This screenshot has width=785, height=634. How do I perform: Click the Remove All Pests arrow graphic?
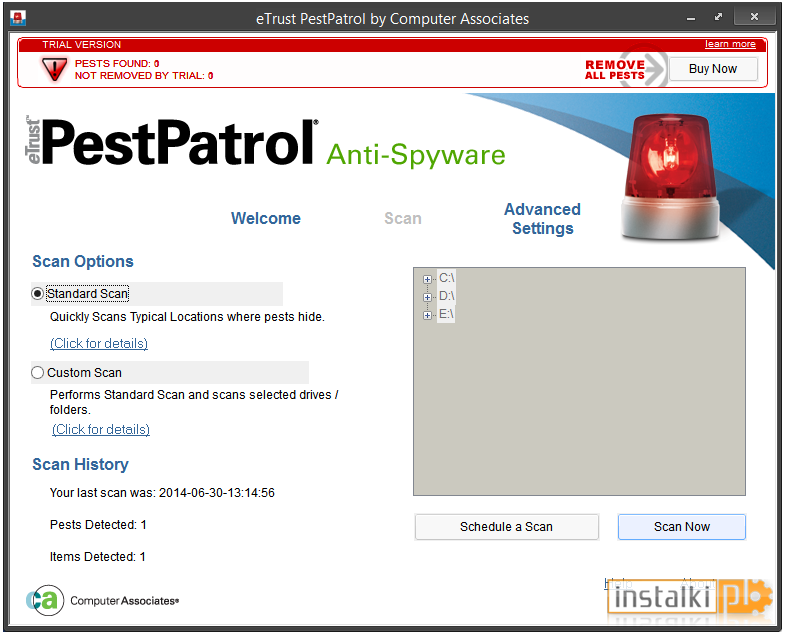(626, 70)
